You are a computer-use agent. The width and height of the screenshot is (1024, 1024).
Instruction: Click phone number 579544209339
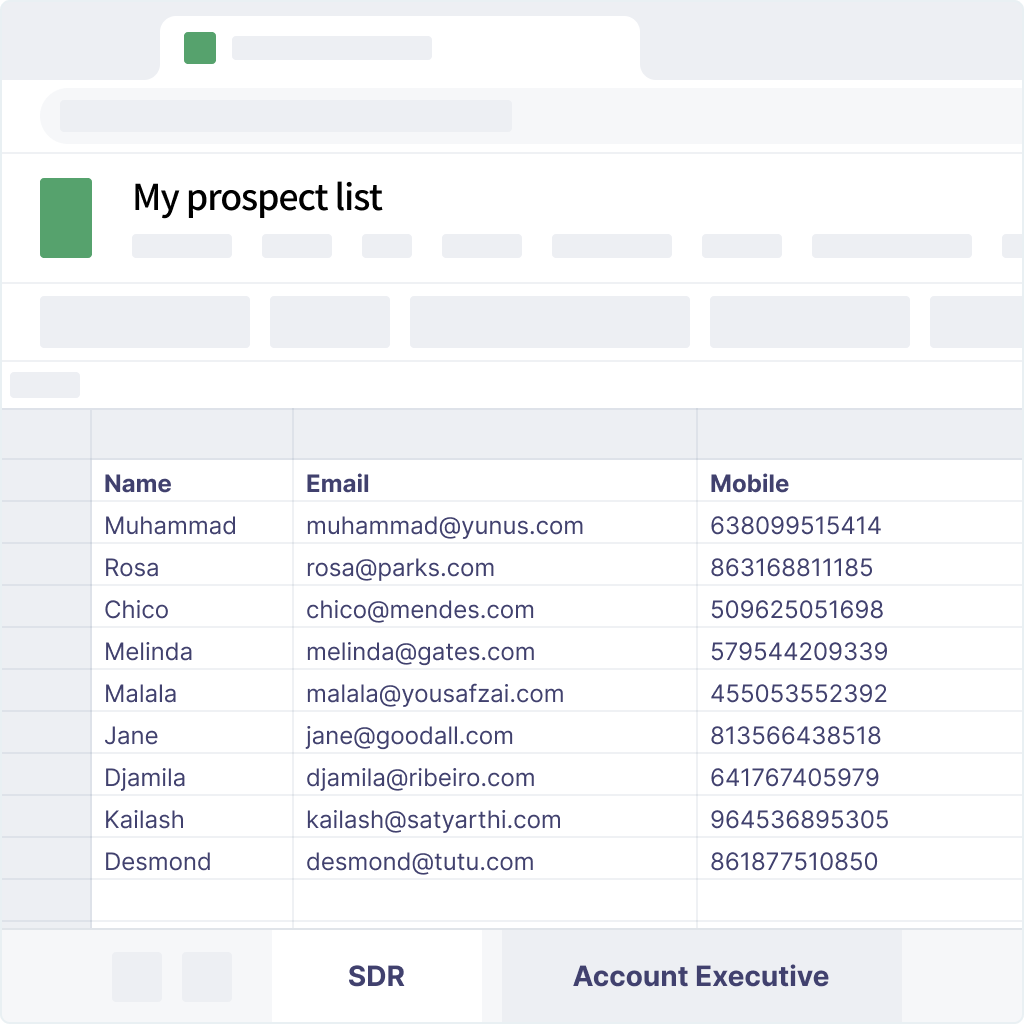(x=799, y=651)
